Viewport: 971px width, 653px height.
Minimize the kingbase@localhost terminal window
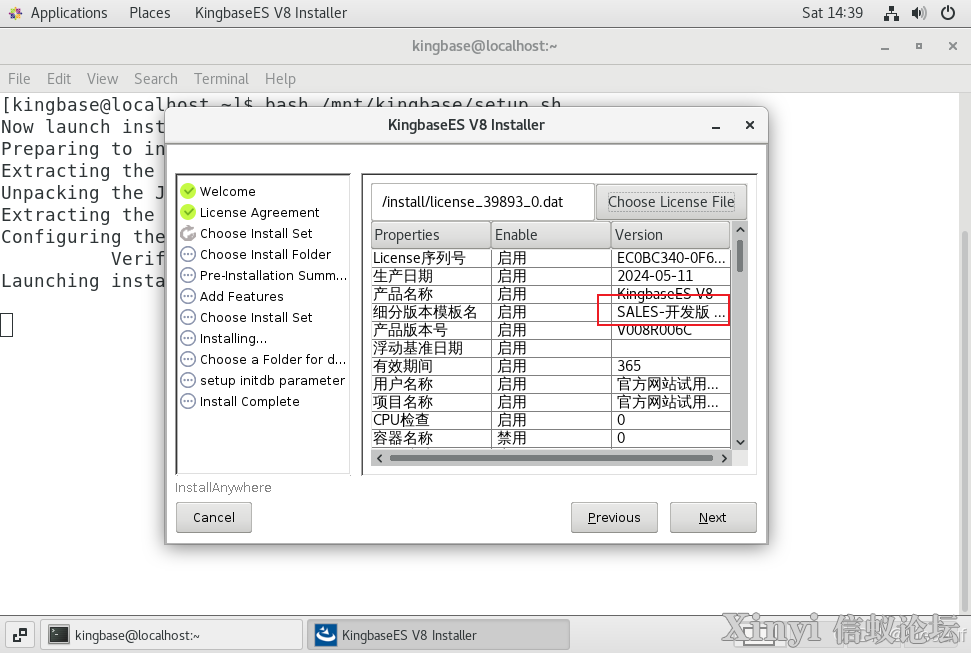(x=885, y=46)
